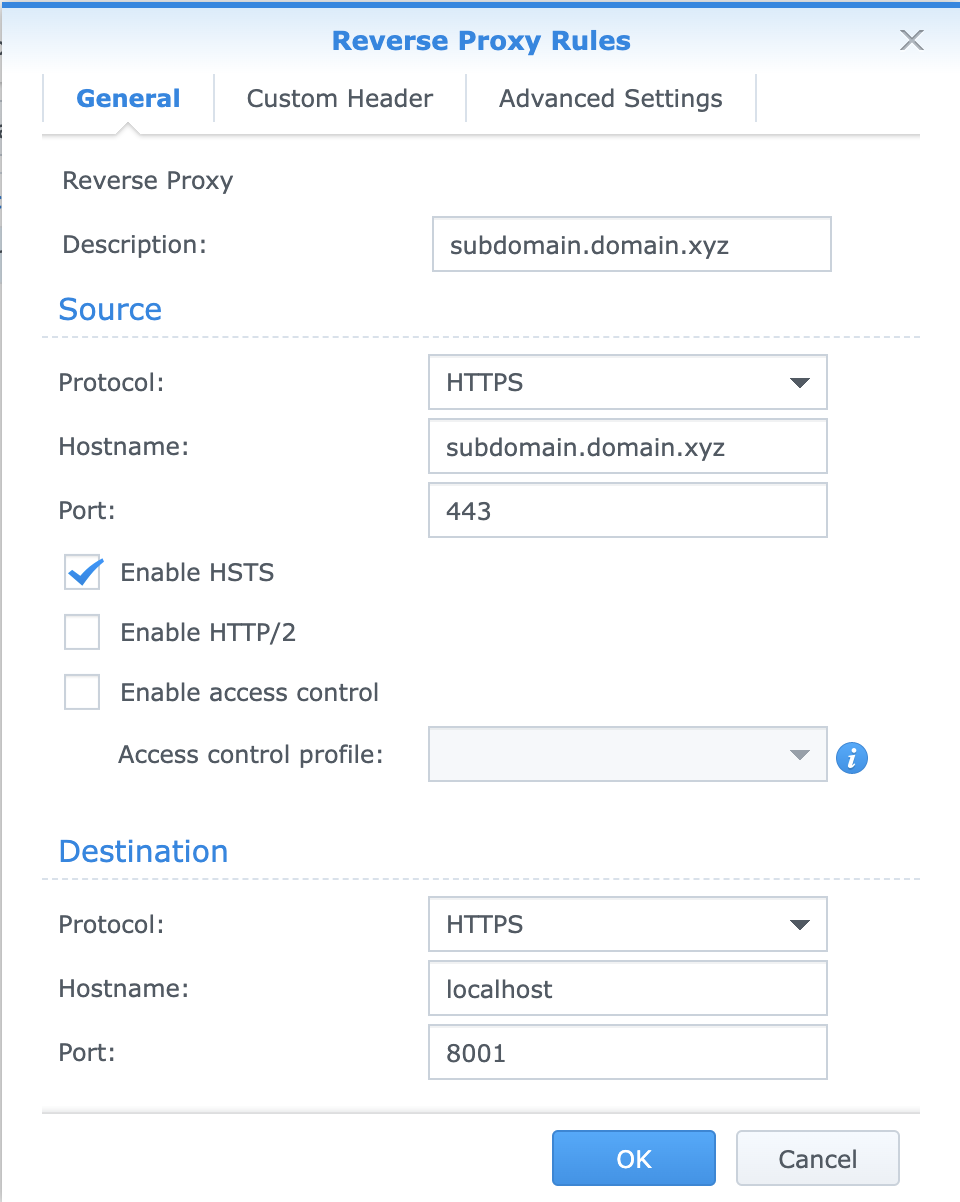960x1202 pixels.
Task: Click the Enable access control label text
Action: [x=250, y=692]
